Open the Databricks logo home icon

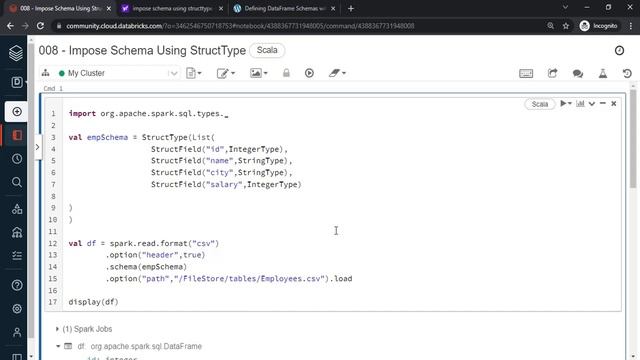tap(16, 53)
